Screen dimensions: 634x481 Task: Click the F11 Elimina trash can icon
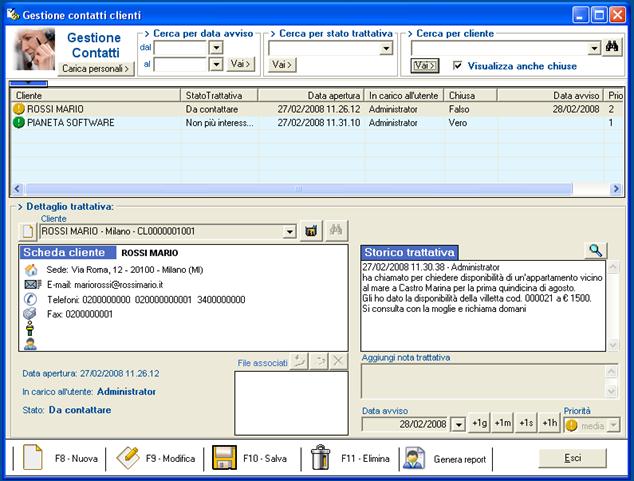tap(320, 457)
